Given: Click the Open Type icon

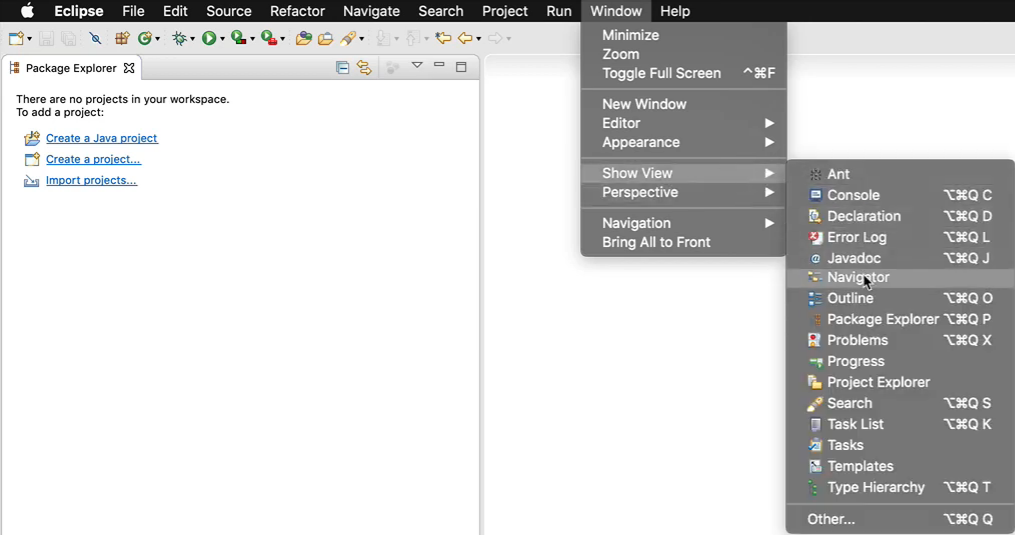Looking at the screenshot, I should click(x=304, y=38).
